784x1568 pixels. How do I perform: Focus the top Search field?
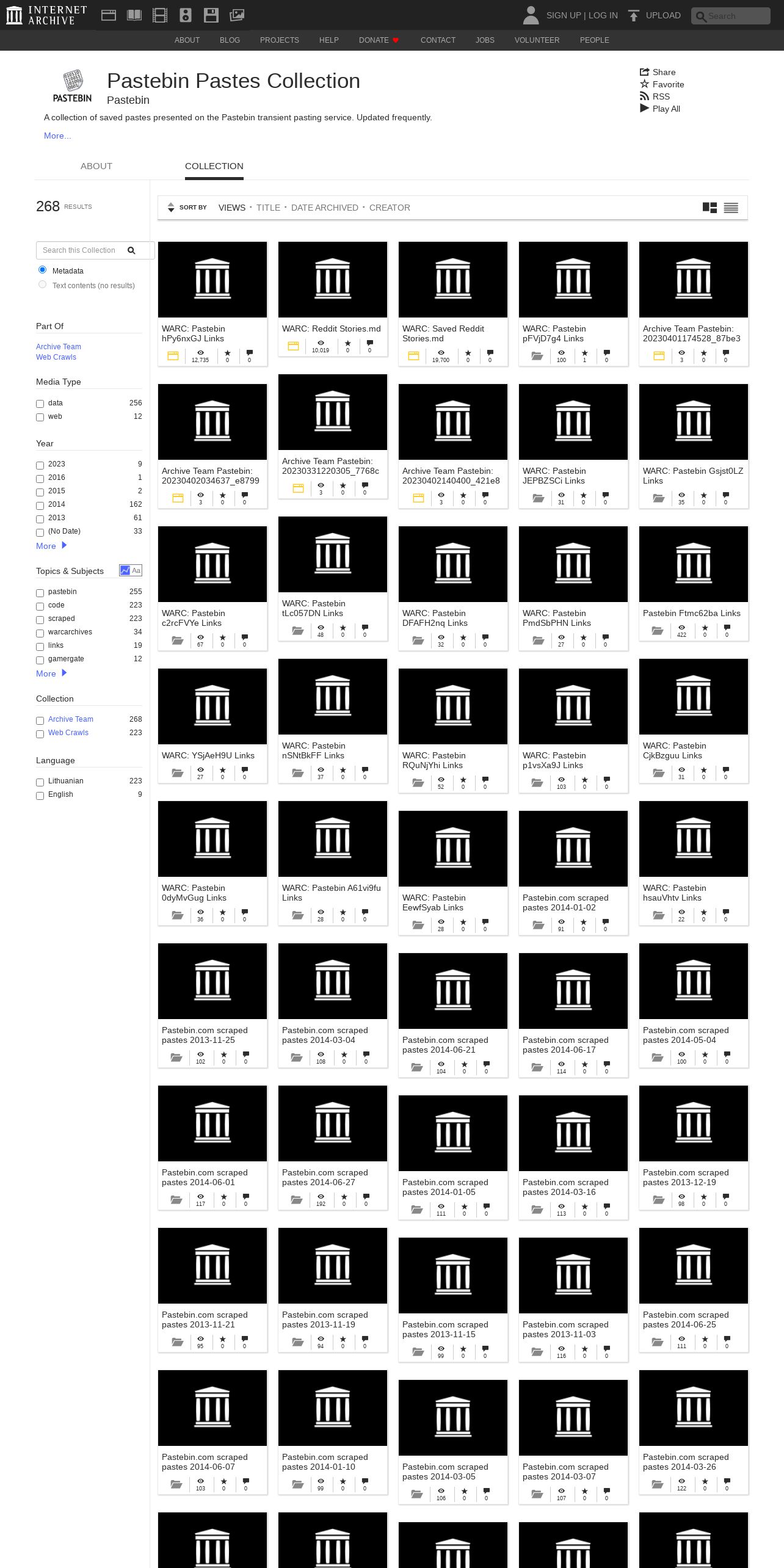pyautogui.click(x=731, y=16)
